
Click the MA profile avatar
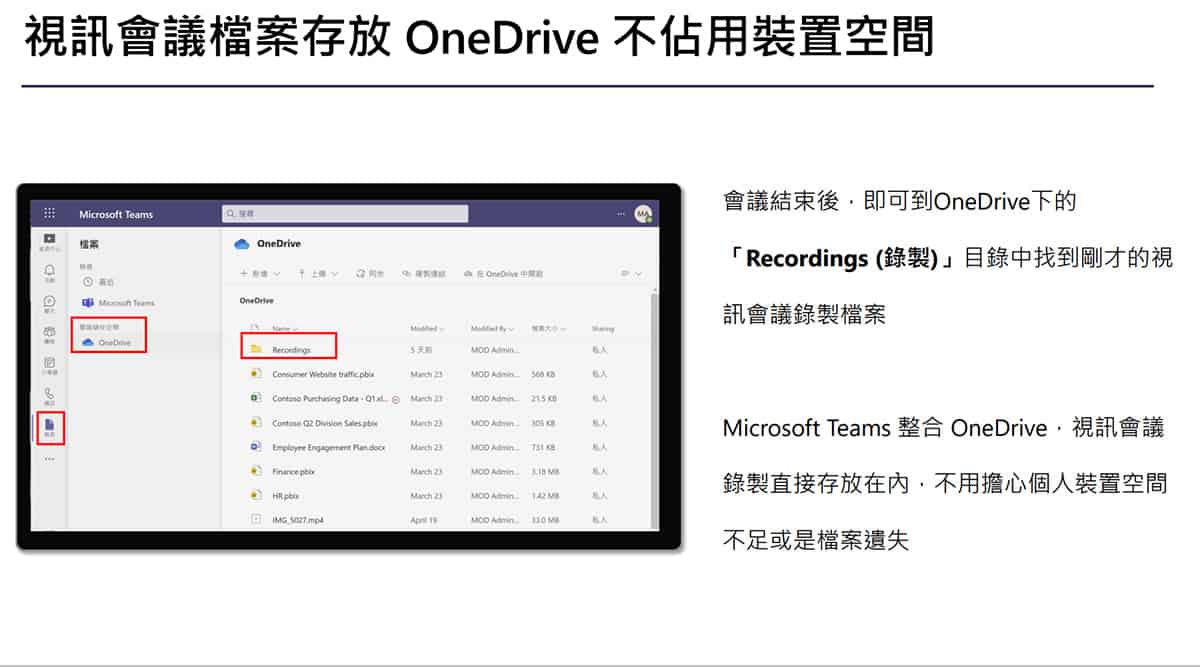pyautogui.click(x=642, y=213)
